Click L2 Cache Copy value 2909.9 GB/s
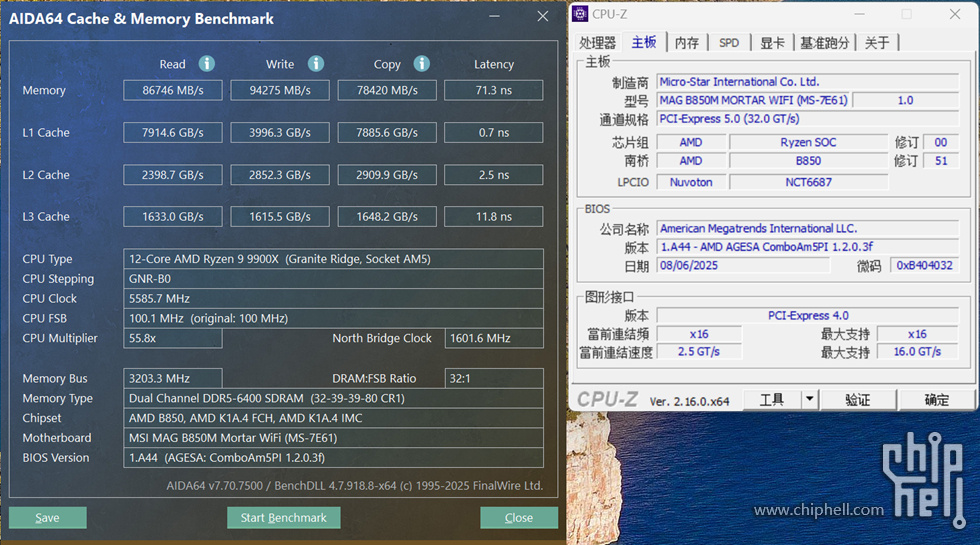The height and width of the screenshot is (545, 980). click(387, 175)
